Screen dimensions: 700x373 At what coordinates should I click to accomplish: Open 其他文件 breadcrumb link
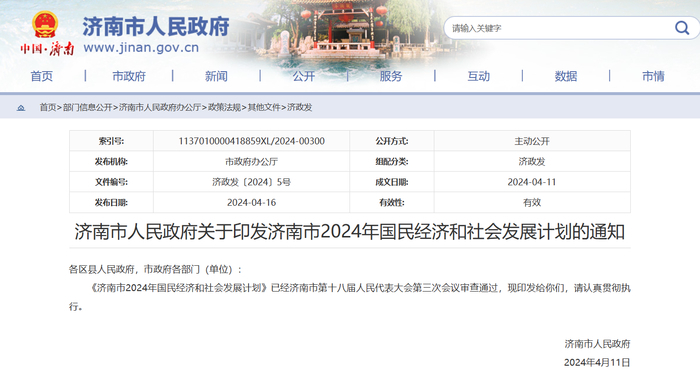[264, 107]
